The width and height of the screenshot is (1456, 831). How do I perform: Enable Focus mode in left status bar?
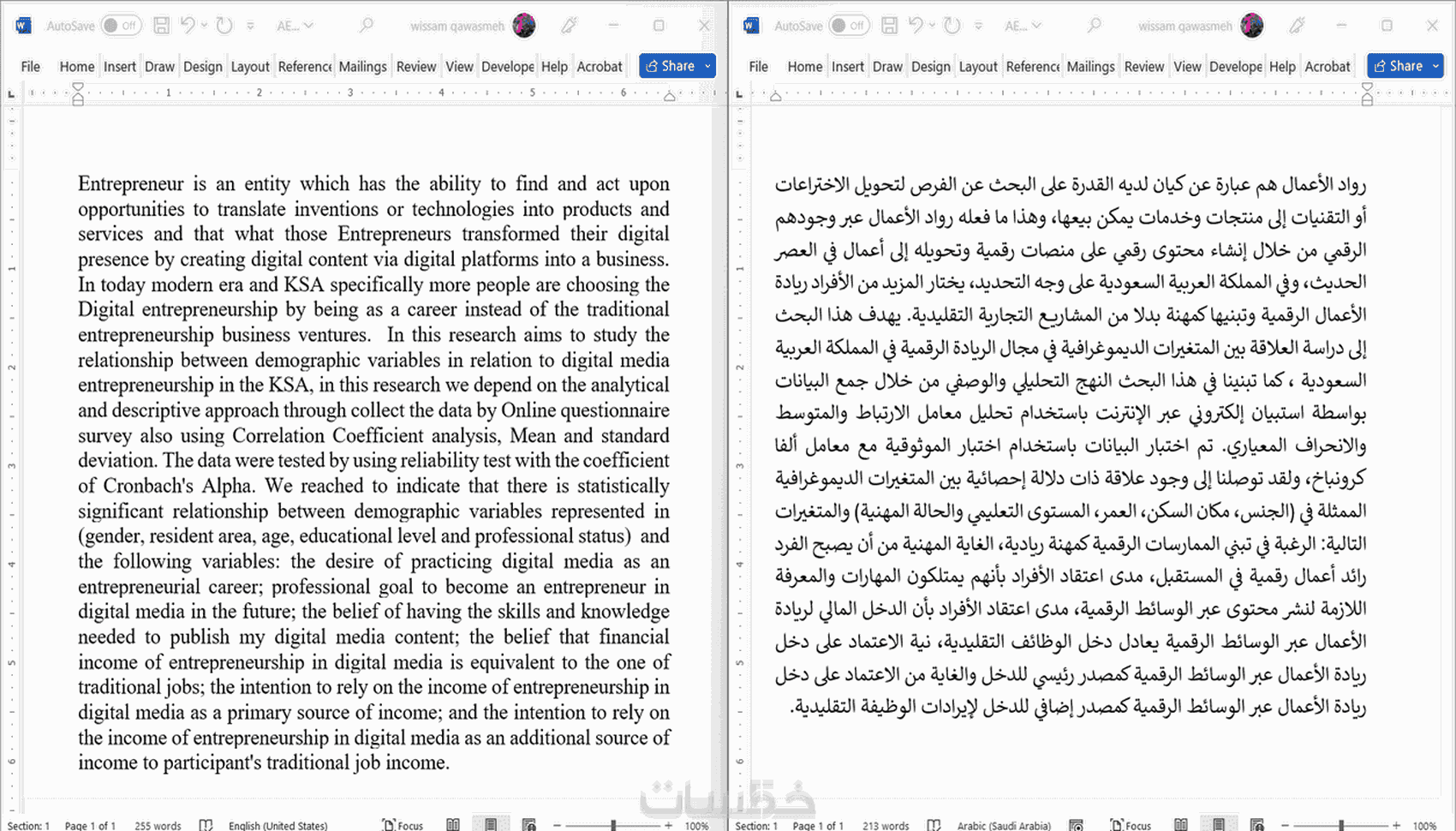pos(403,825)
